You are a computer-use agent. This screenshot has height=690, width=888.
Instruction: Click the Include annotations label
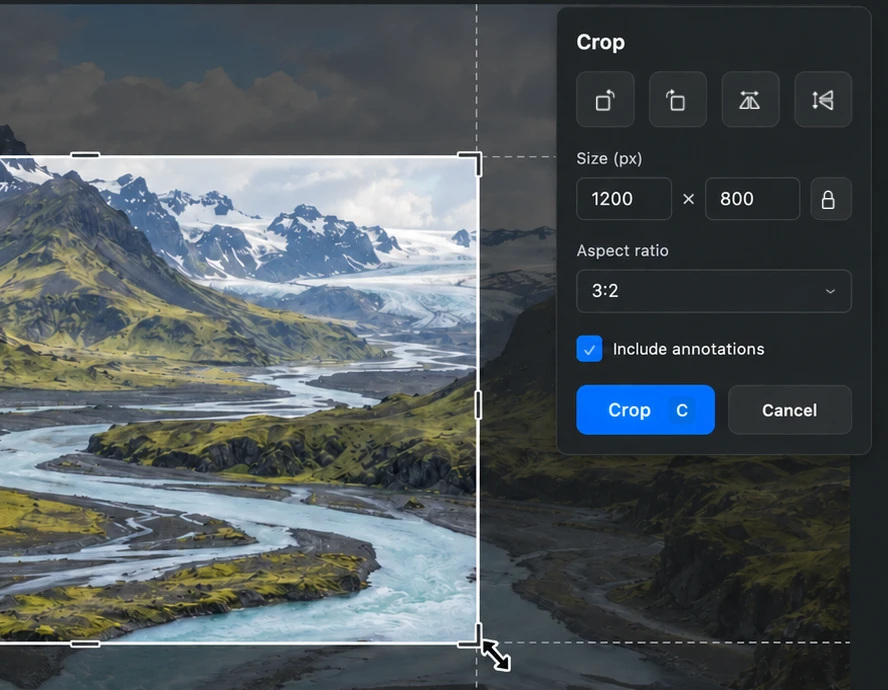pyautogui.click(x=688, y=349)
